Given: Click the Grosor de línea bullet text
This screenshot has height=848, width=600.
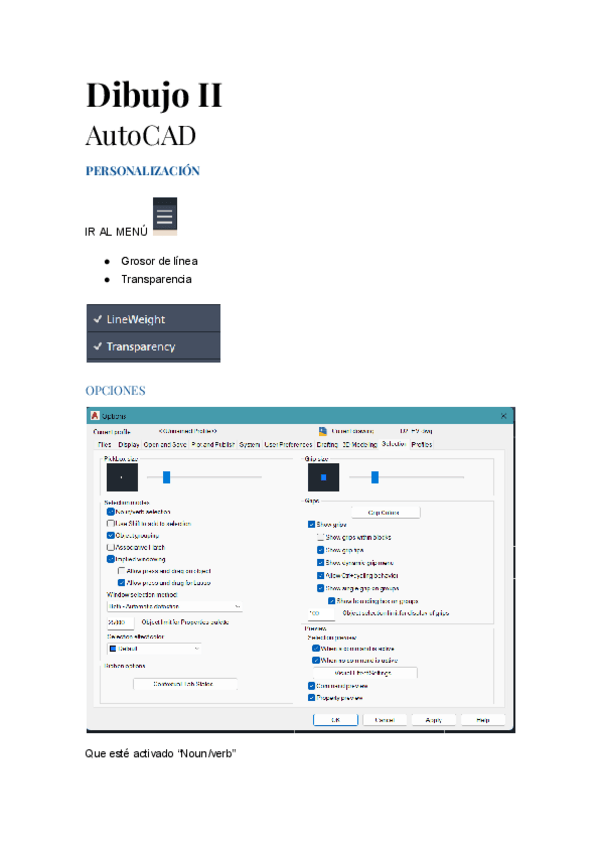Looking at the screenshot, I should pos(159,261).
